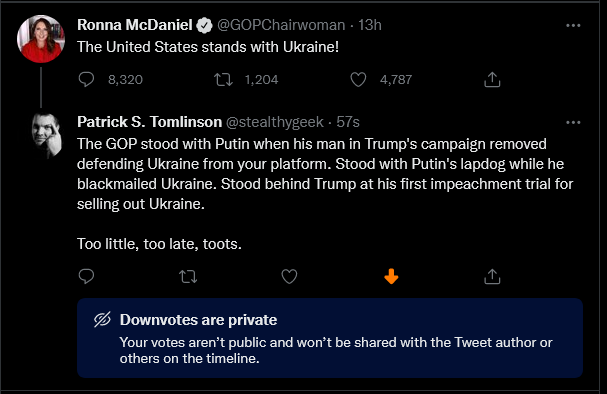Open Ronna McDaniel's profile picture
This screenshot has width=607, height=394.
(x=41, y=39)
